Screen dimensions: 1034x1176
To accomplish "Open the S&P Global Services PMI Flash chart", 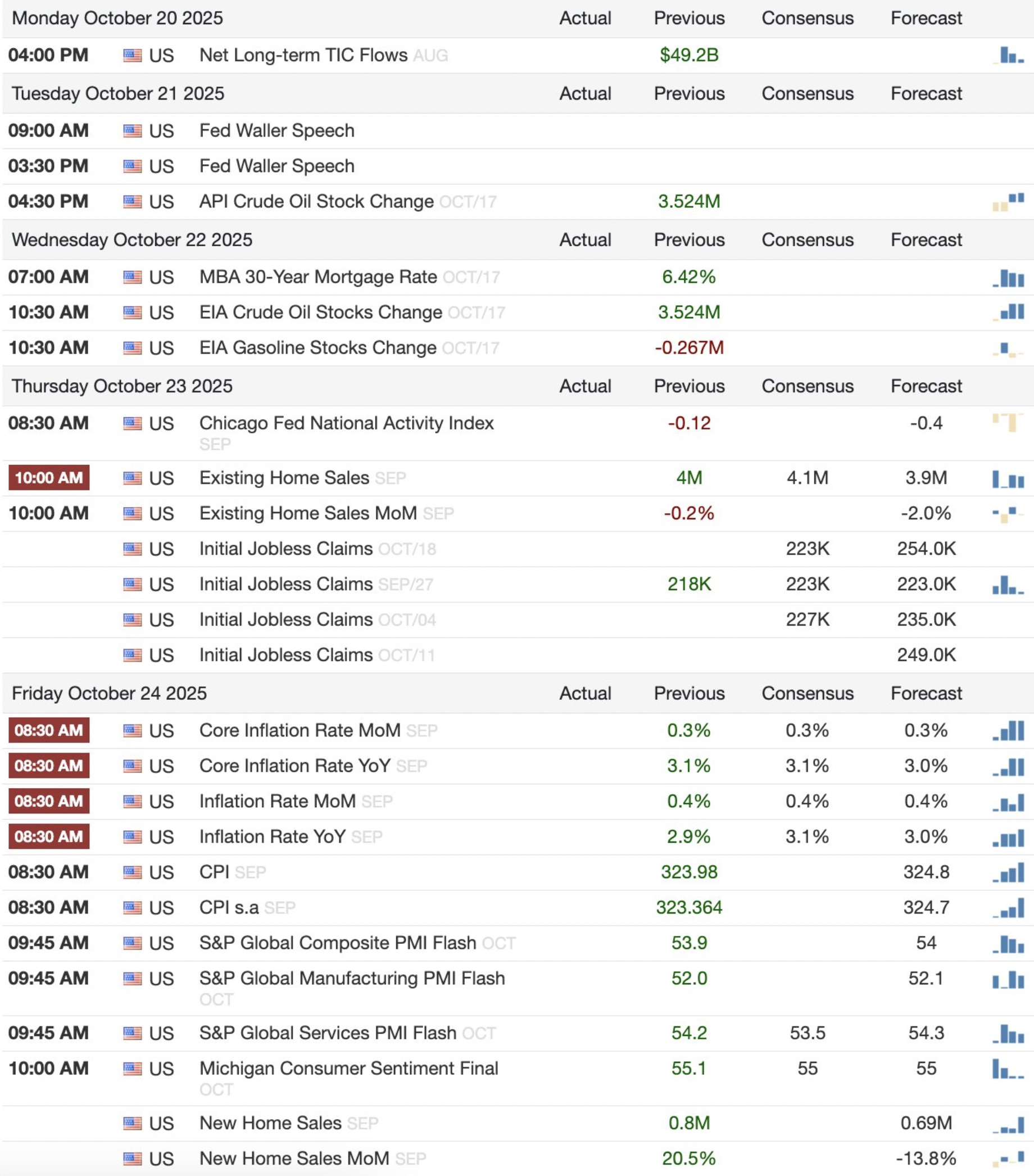I will (x=1008, y=1033).
